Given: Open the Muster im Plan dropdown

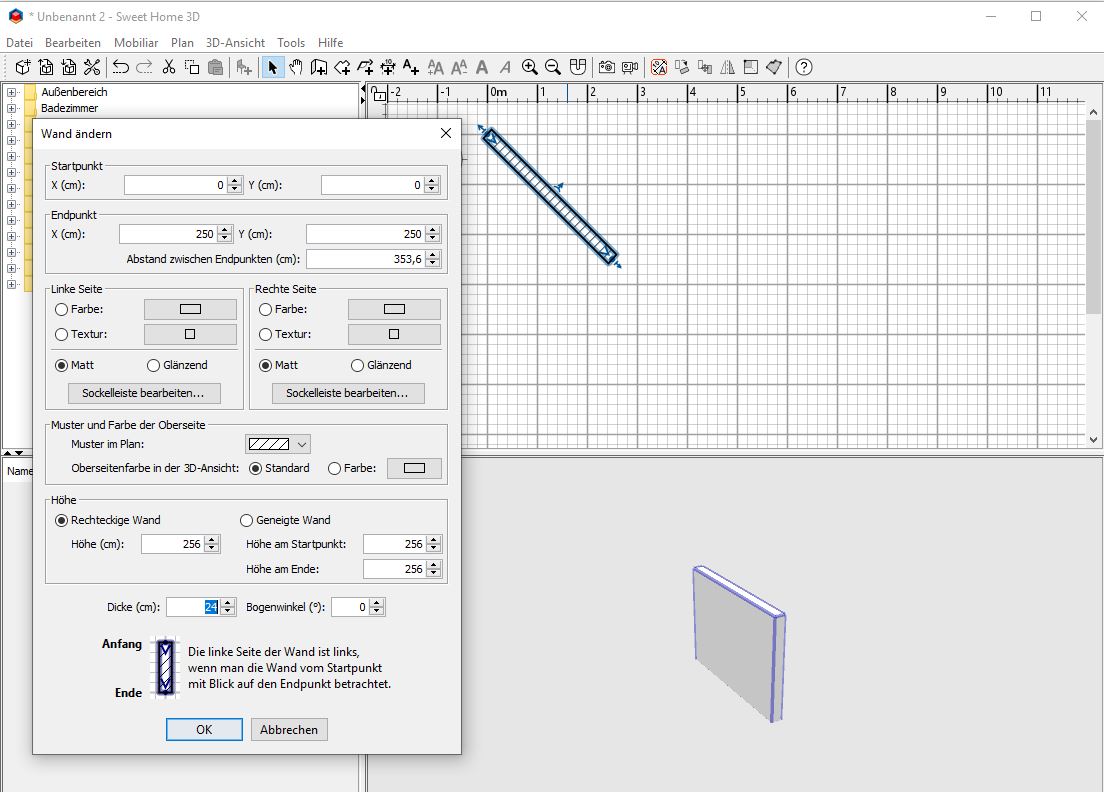Looking at the screenshot, I should click(x=277, y=444).
